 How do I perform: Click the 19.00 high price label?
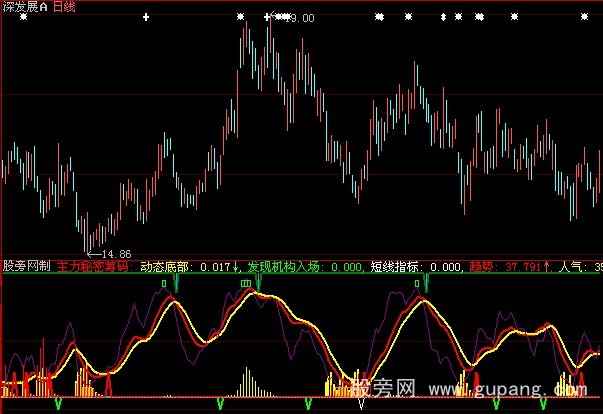[302, 18]
